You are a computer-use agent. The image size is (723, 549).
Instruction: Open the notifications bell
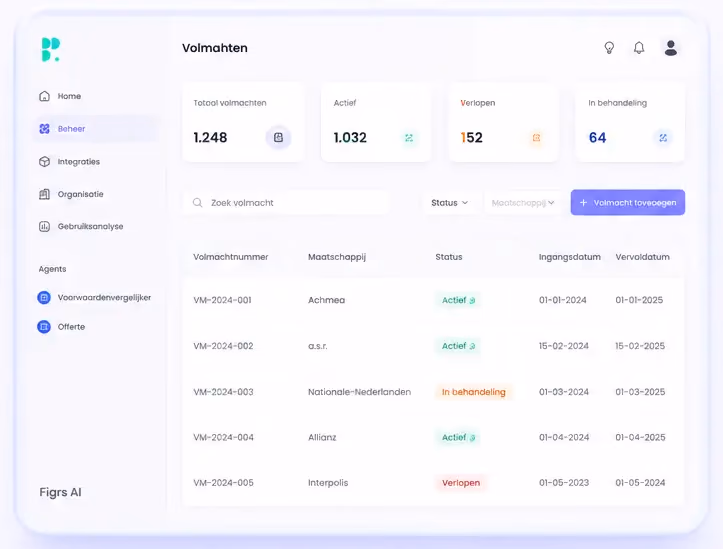pos(639,47)
